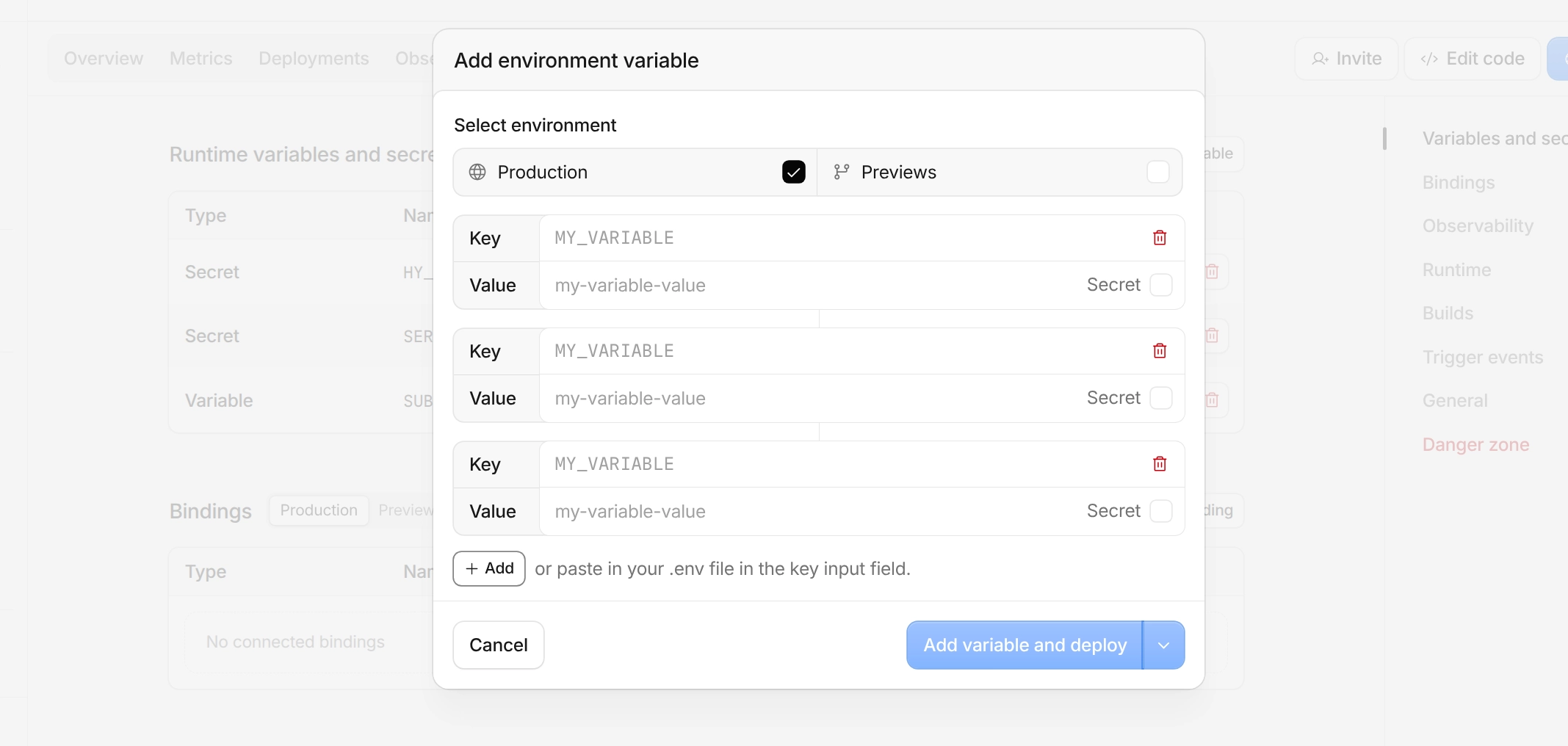Jump to Trigger events section
Viewport: 1568px width, 746px height.
1483,358
